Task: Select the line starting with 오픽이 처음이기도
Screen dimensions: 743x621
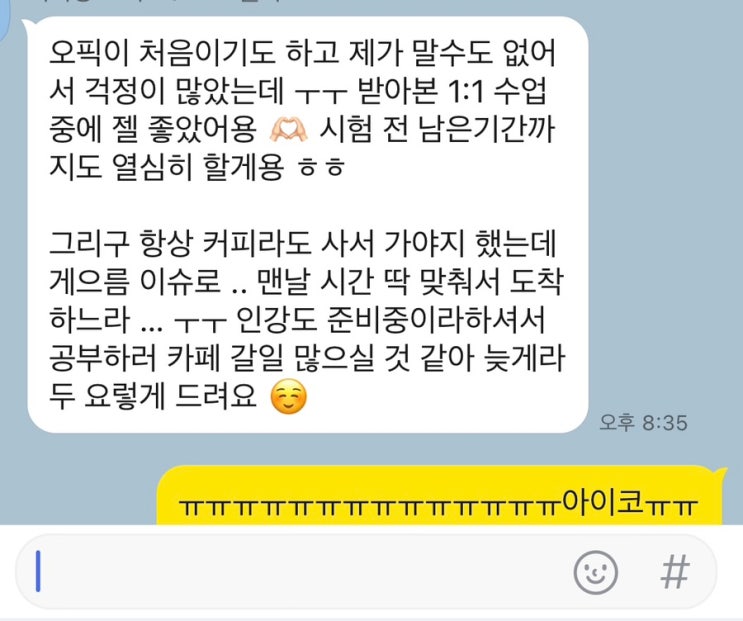Action: coord(302,52)
